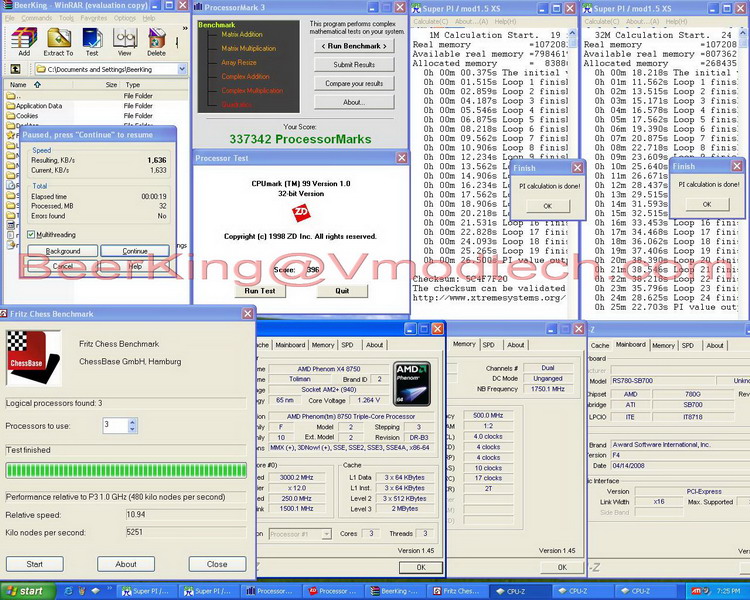Click the ChessBase logo in Fritz benchmark
Image resolution: width=750 pixels, height=600 pixels.
[33, 358]
